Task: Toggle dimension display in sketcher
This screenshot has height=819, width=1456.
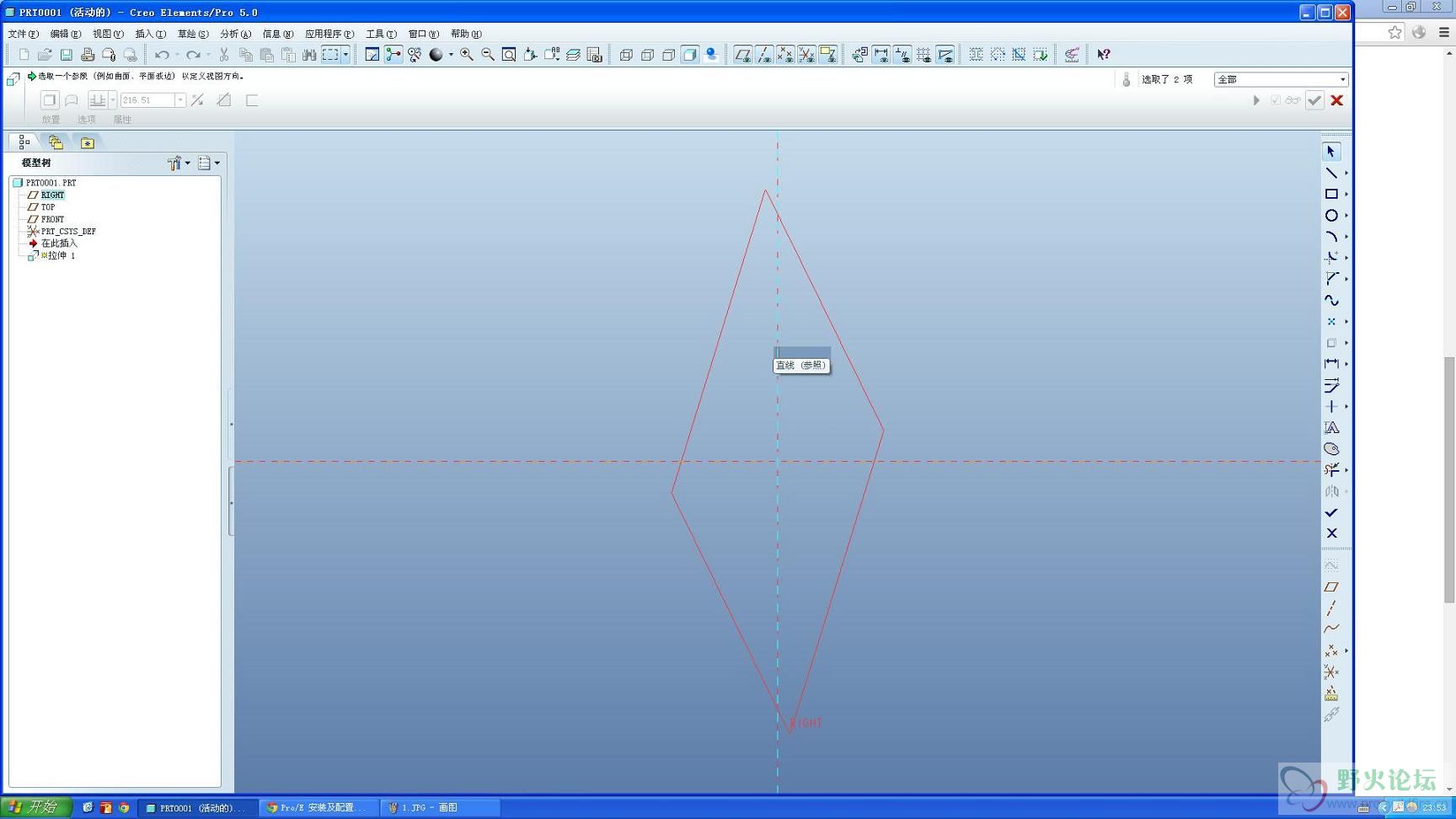Action: pos(881,55)
